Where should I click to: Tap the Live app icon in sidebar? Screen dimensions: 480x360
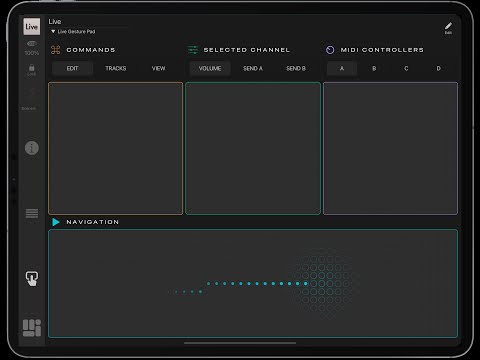(32, 26)
